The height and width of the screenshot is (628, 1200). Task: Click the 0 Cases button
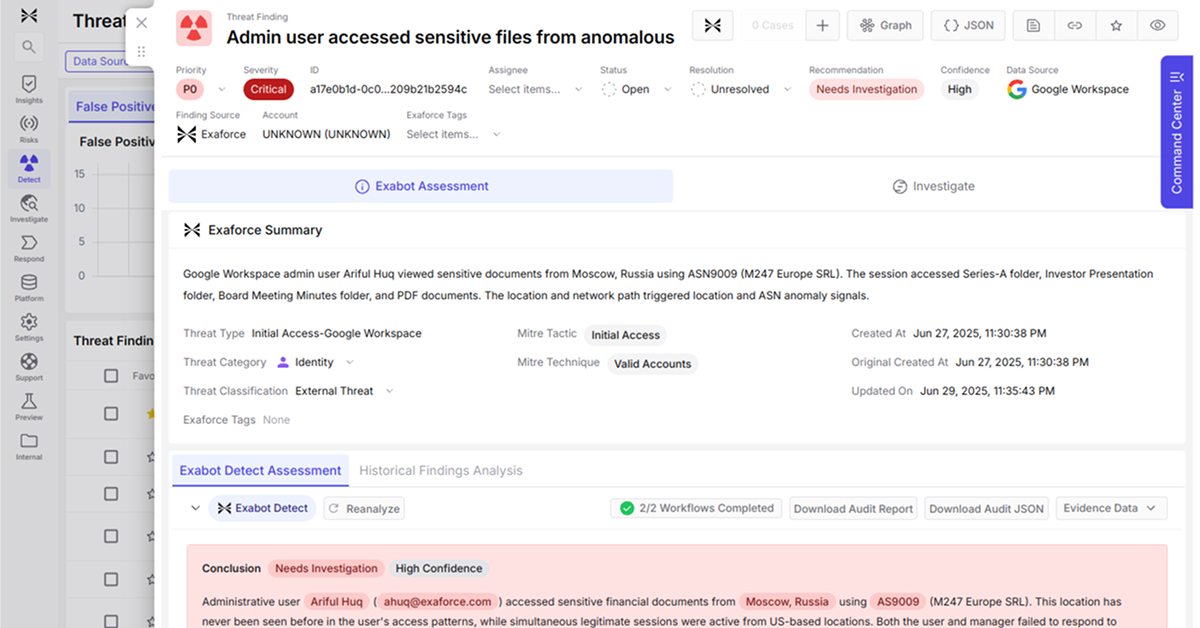pos(772,25)
